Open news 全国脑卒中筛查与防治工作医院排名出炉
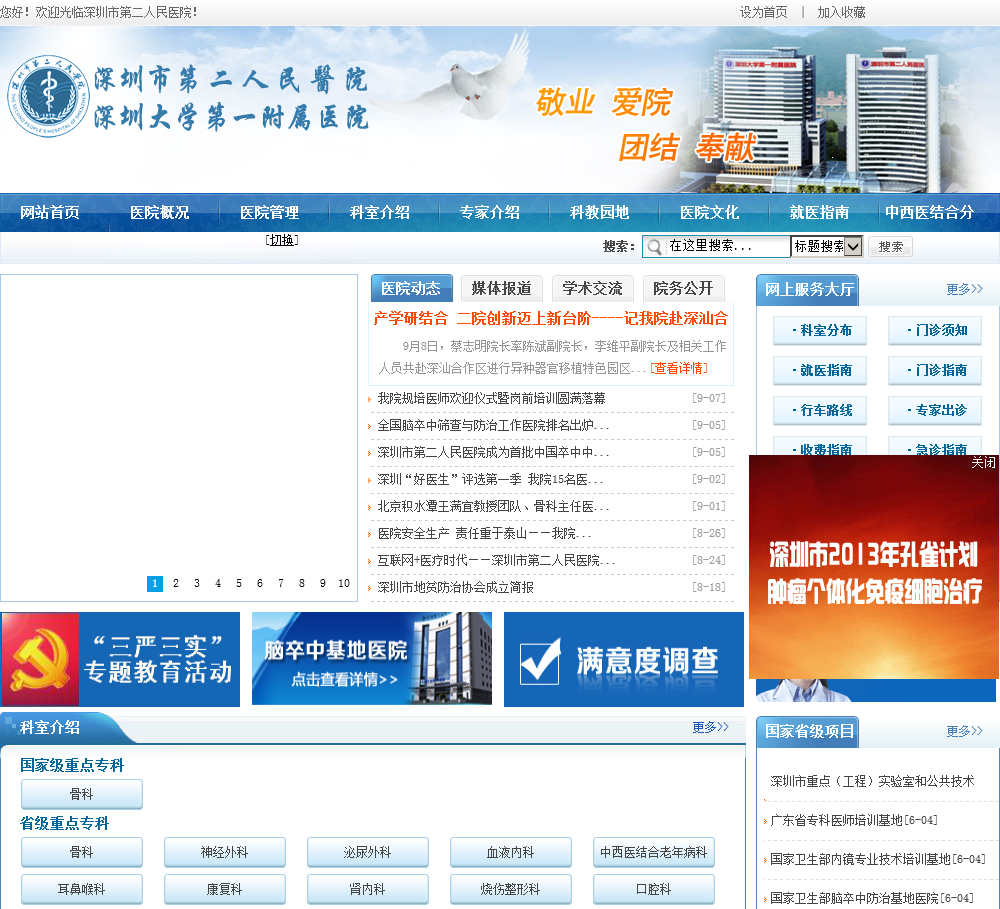This screenshot has width=1000, height=909. point(493,425)
